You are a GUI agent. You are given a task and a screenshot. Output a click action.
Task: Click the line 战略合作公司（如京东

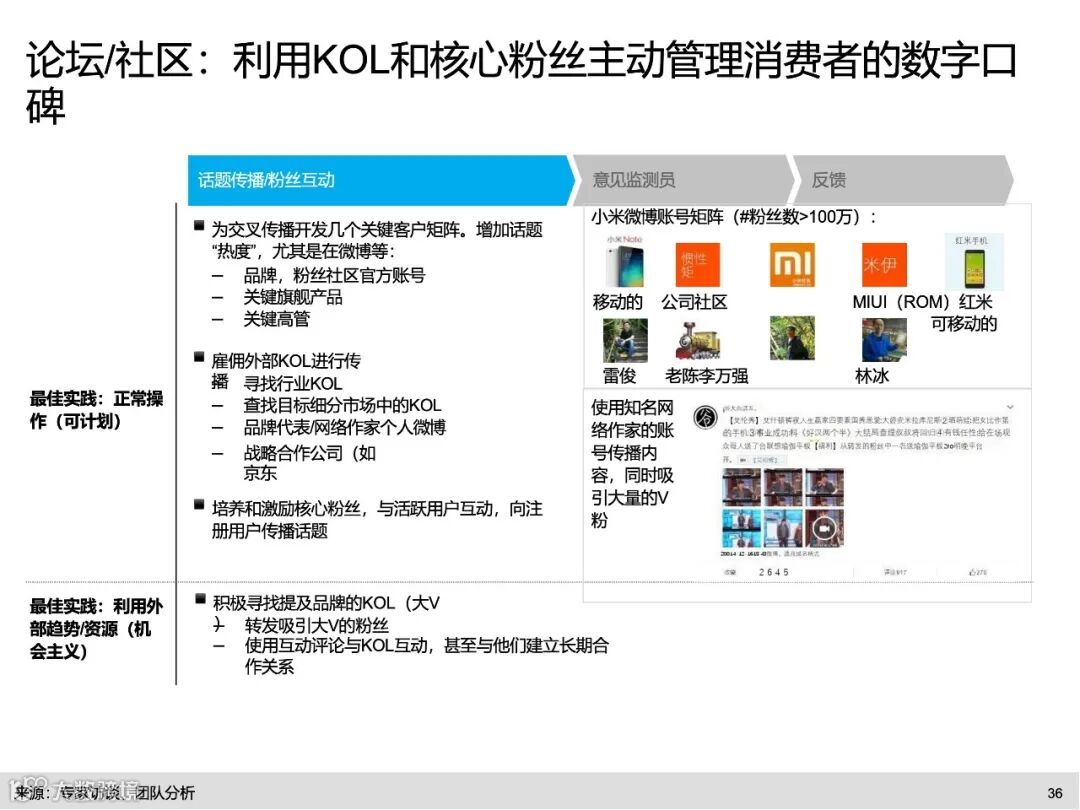(x=309, y=463)
